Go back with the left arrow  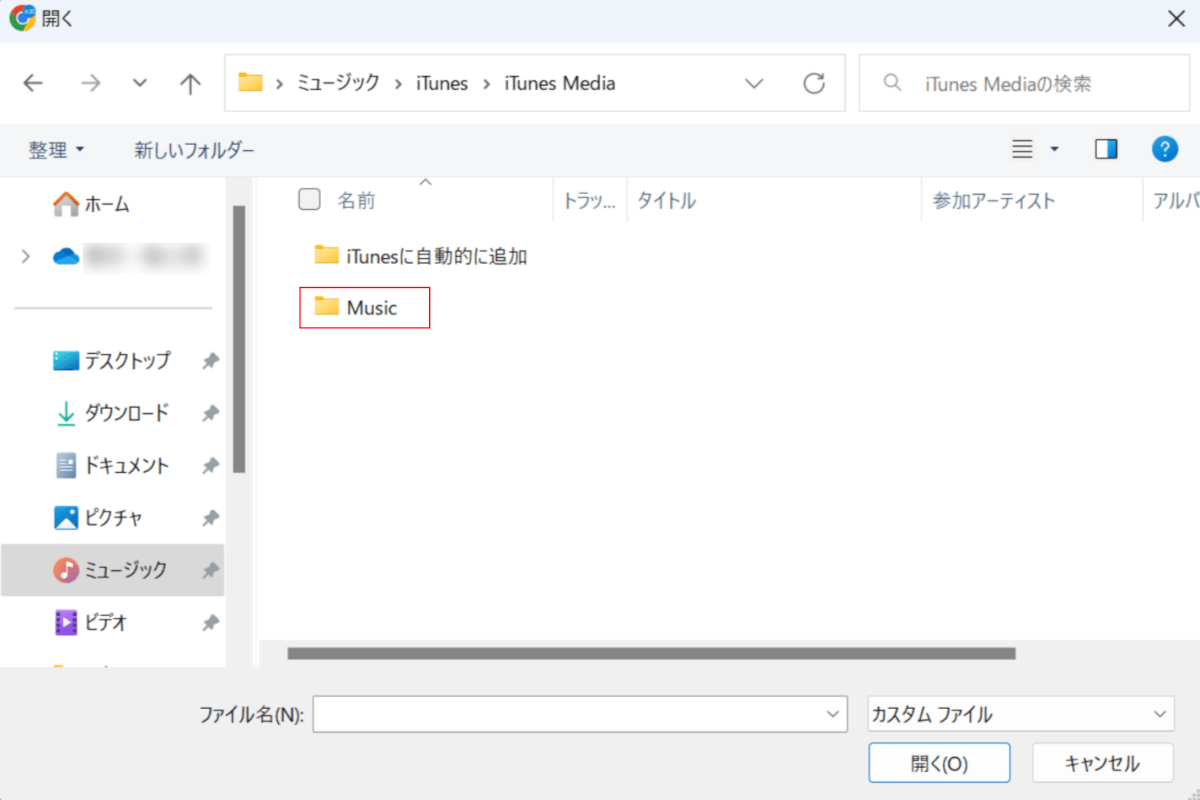tap(34, 83)
